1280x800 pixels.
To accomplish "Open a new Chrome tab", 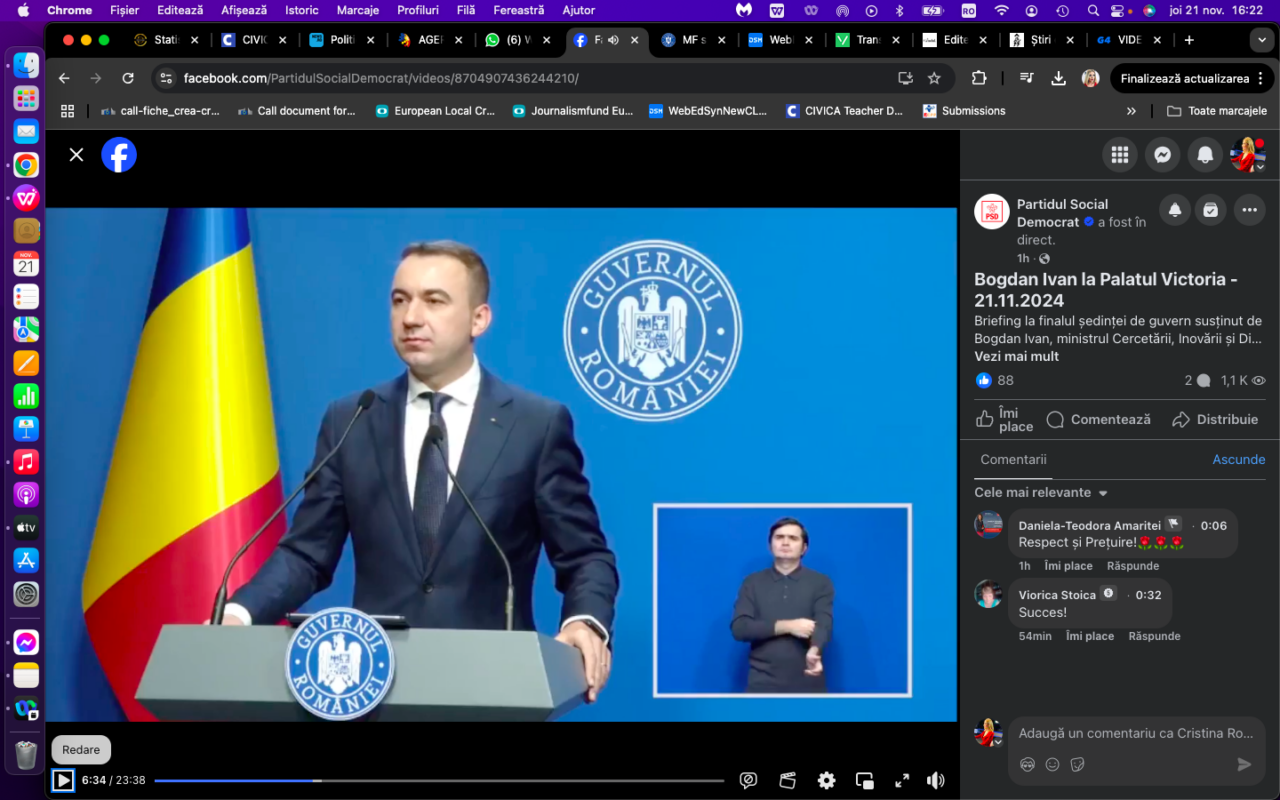I will (1189, 40).
